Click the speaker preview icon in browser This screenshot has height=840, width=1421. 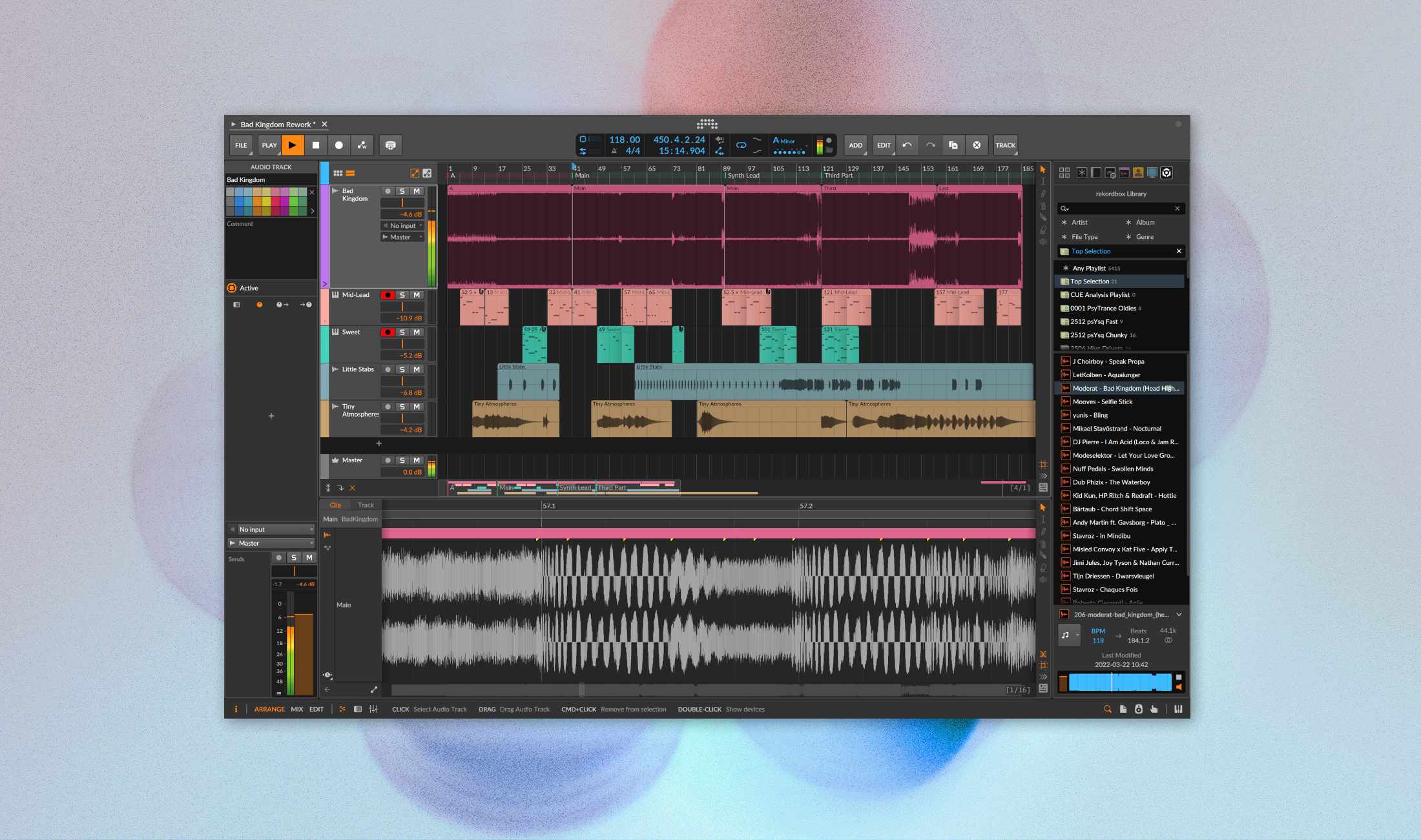click(x=1179, y=687)
